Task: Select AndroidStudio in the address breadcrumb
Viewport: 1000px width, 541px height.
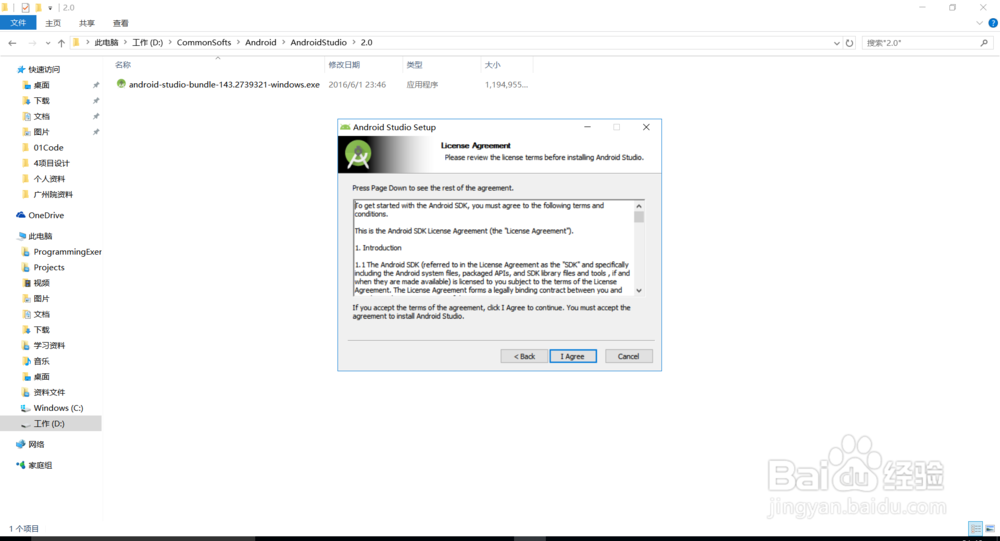Action: pyautogui.click(x=318, y=42)
